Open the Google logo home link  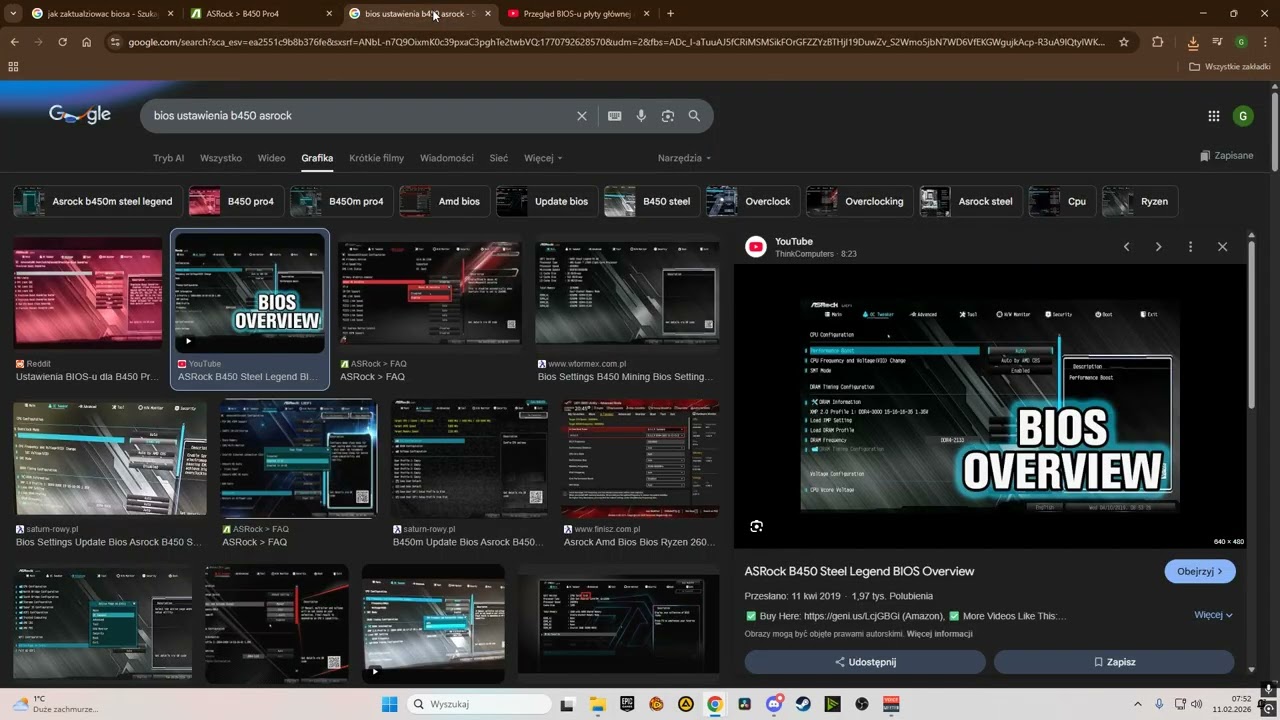(x=80, y=115)
